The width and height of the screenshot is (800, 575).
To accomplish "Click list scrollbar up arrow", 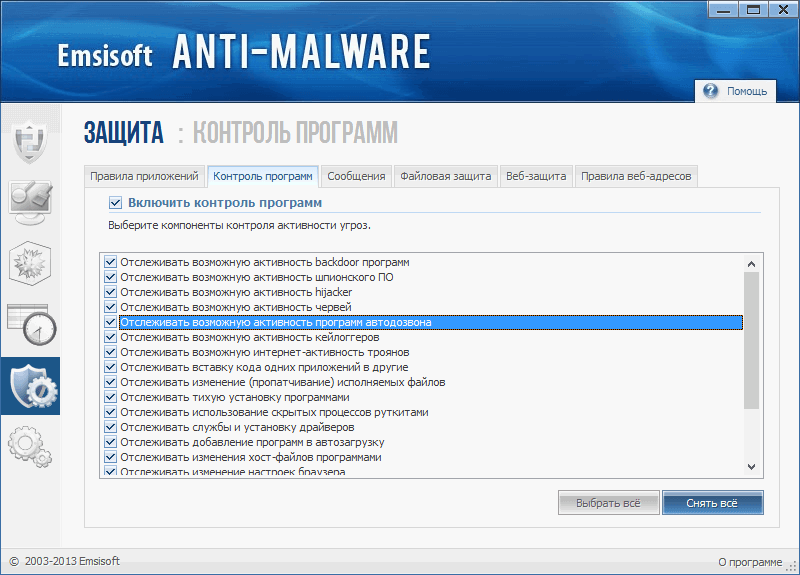I will coord(751,264).
